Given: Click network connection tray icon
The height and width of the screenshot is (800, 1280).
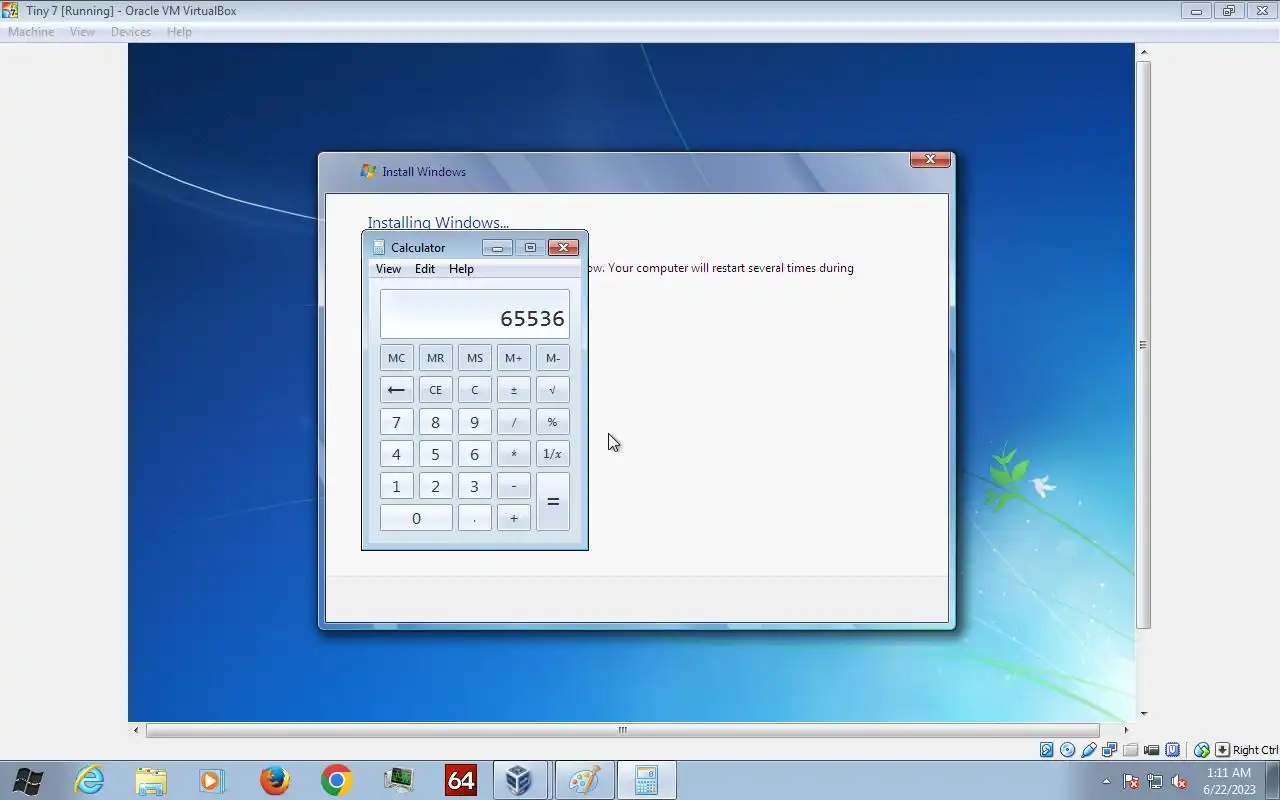Looking at the screenshot, I should [1155, 781].
